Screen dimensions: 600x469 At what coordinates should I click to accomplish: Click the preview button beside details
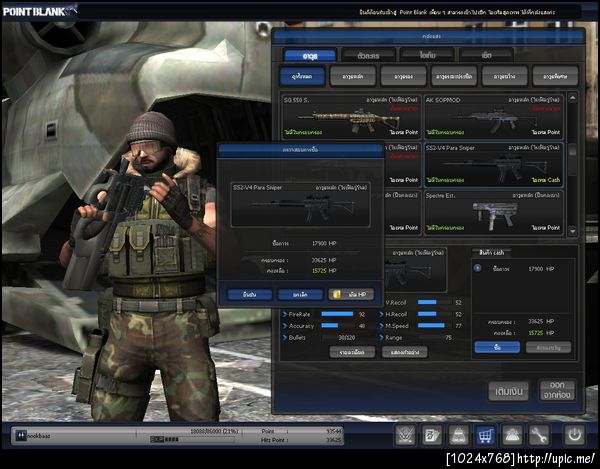coord(404,352)
